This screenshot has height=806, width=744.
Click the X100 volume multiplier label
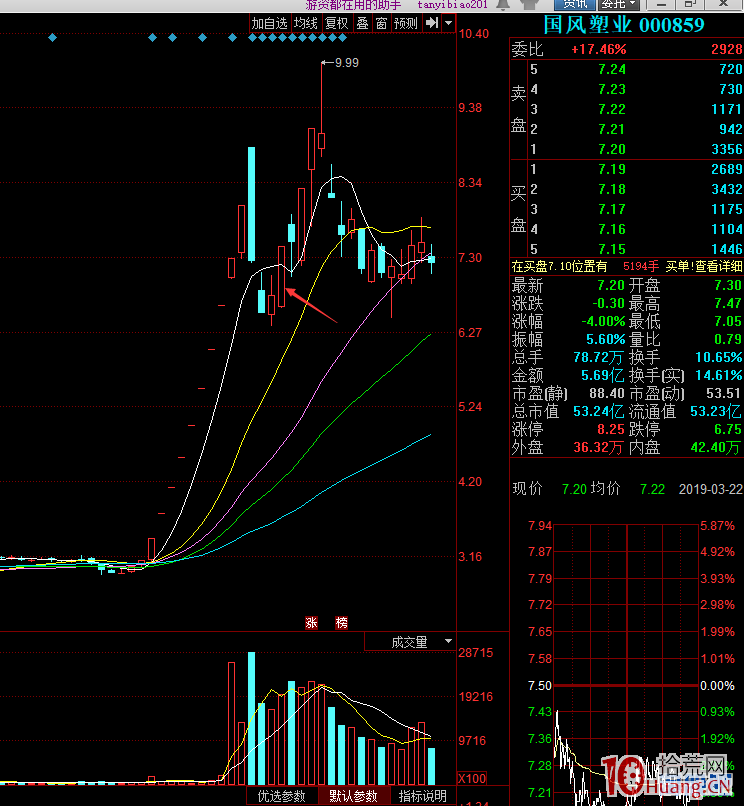click(x=472, y=778)
